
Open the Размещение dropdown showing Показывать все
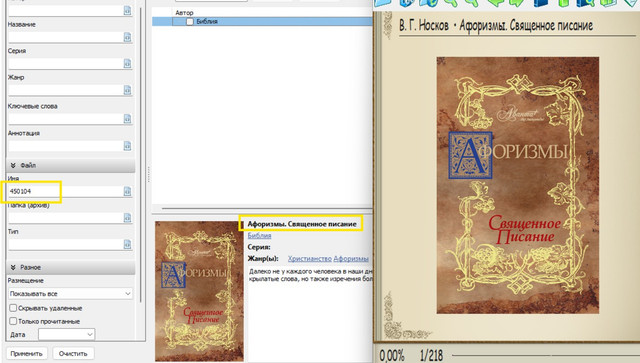(70, 294)
